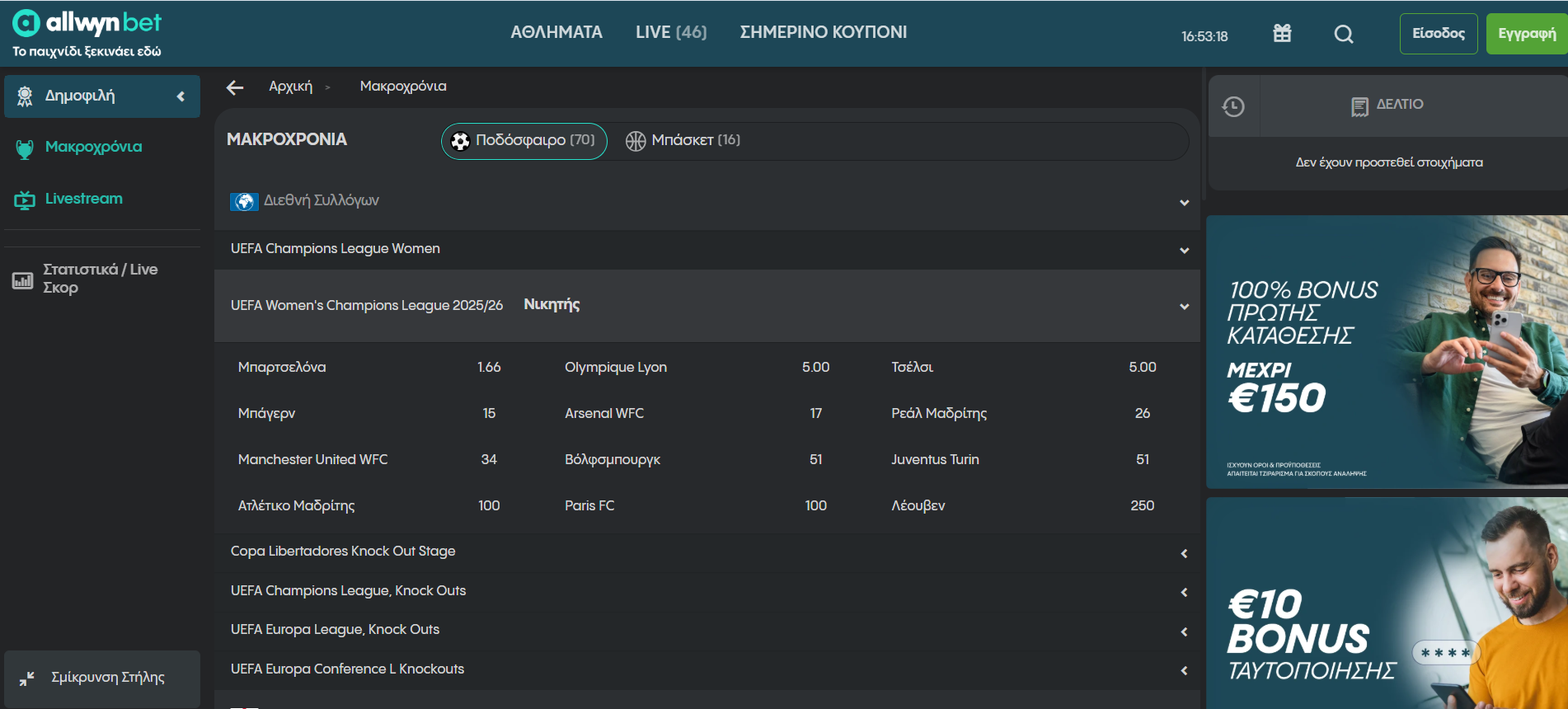1568x709 pixels.
Task: Open the Μακροχρόνια sidebar link
Action: [93, 148]
